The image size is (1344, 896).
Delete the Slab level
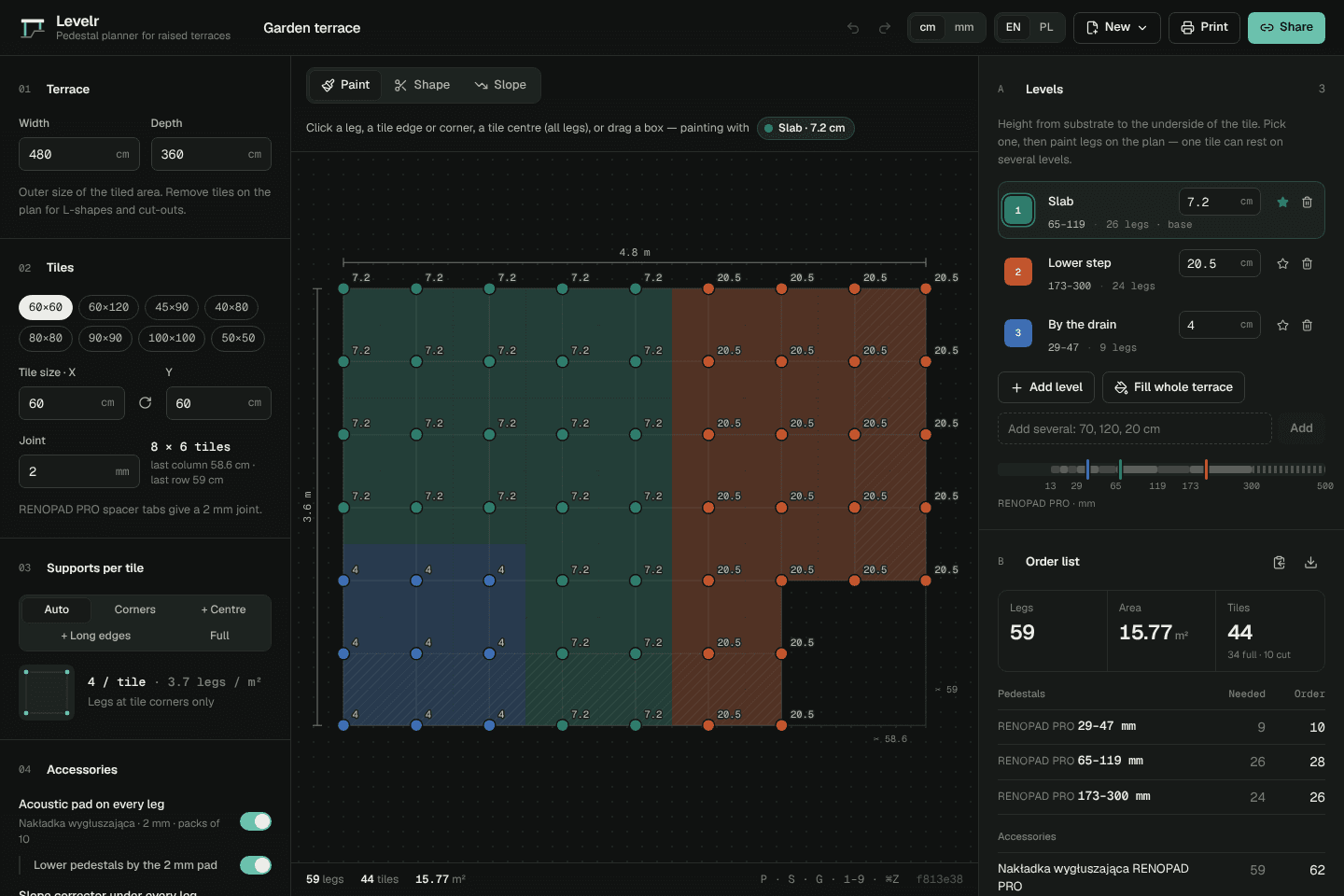[1307, 202]
